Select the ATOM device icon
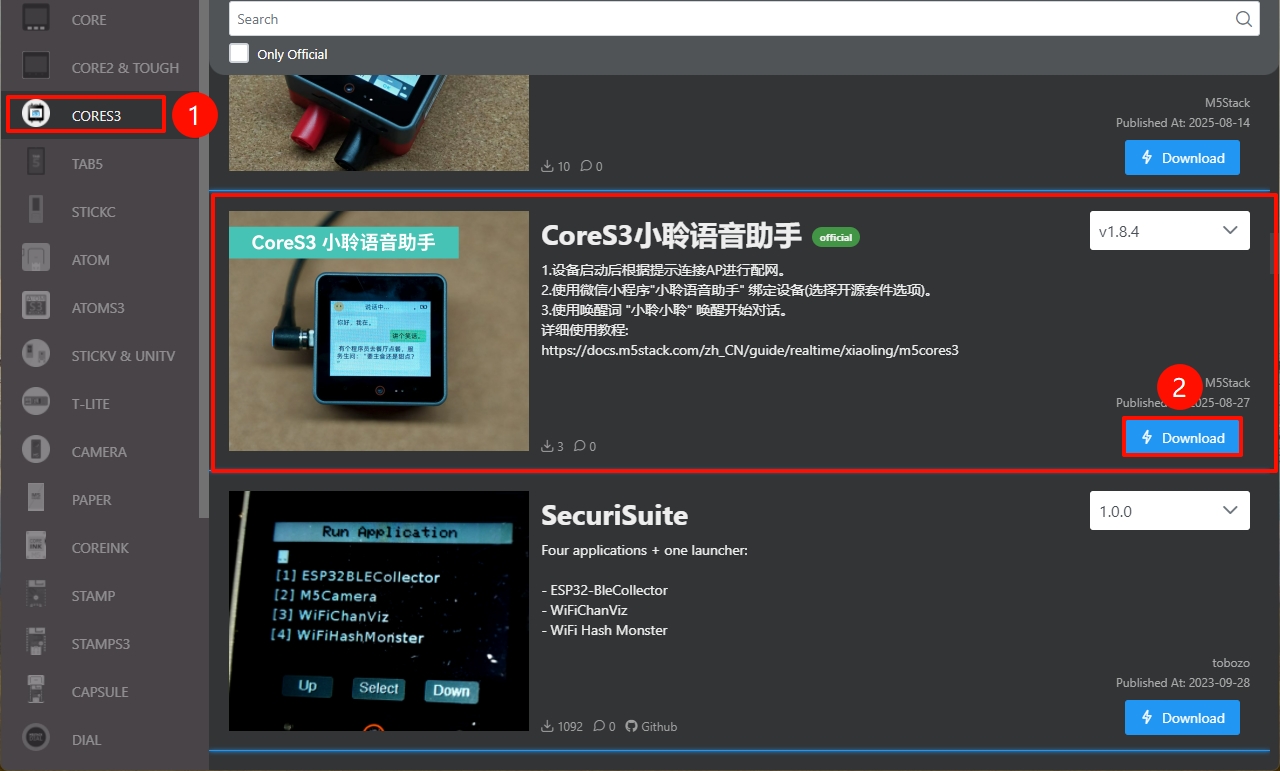 pos(36,259)
